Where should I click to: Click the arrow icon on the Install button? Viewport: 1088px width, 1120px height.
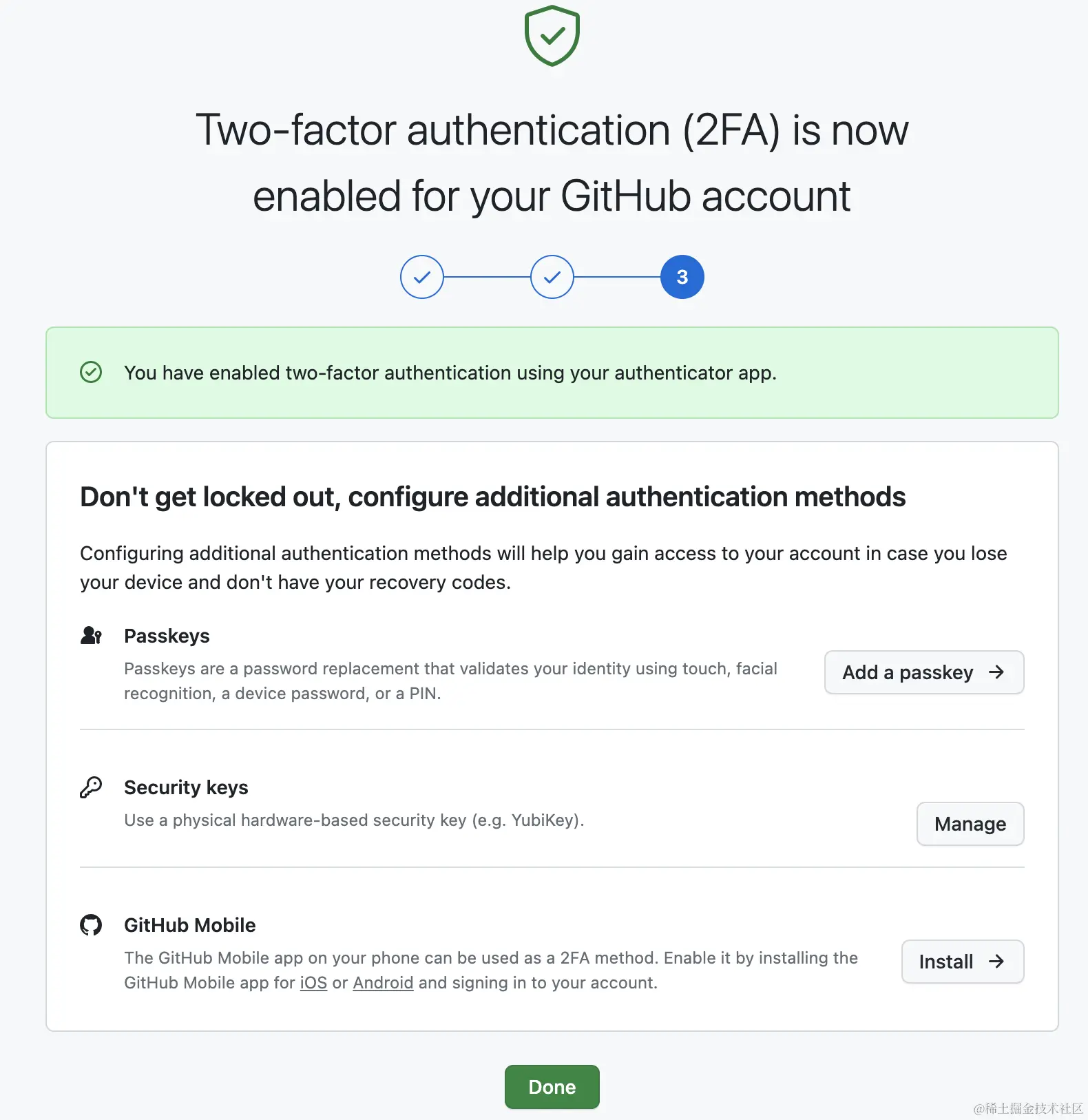tap(996, 962)
